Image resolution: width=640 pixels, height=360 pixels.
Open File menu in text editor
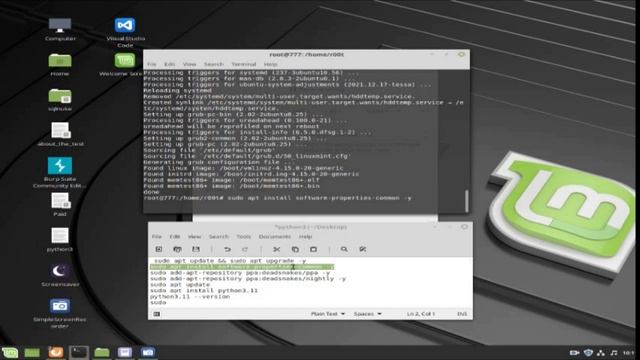click(x=157, y=236)
